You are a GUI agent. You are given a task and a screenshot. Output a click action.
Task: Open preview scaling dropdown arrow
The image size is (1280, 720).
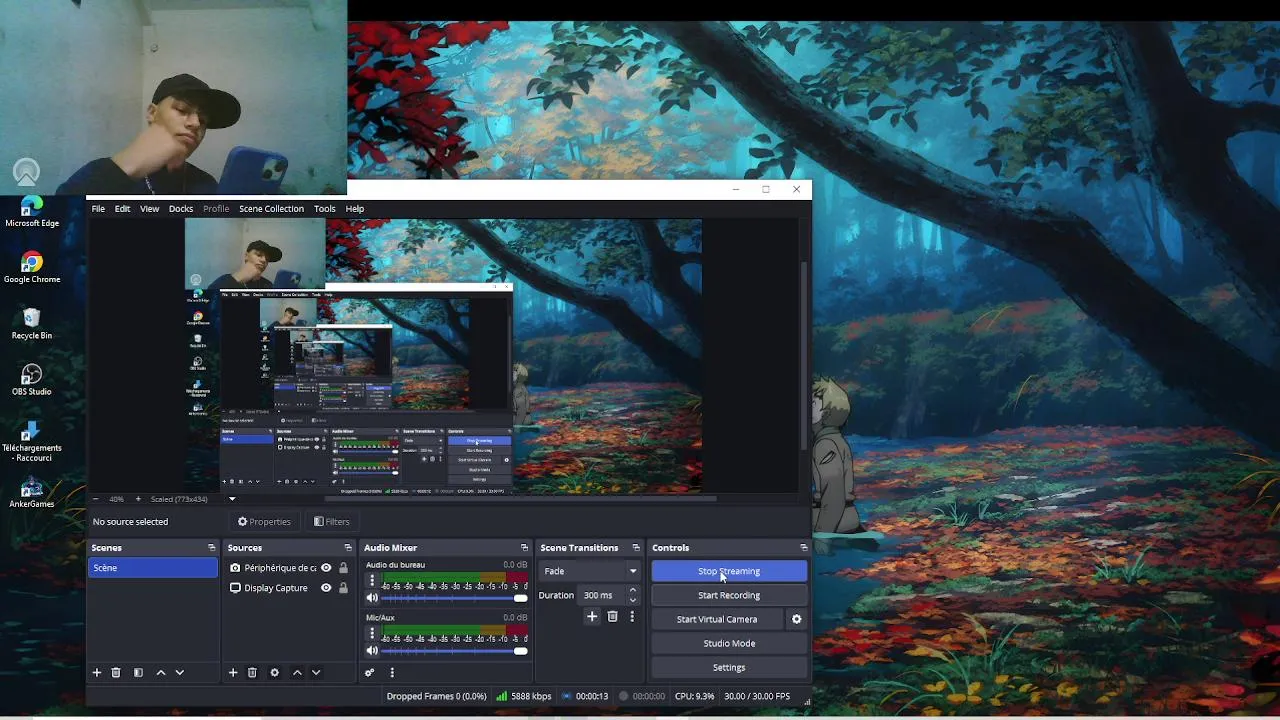click(x=232, y=499)
